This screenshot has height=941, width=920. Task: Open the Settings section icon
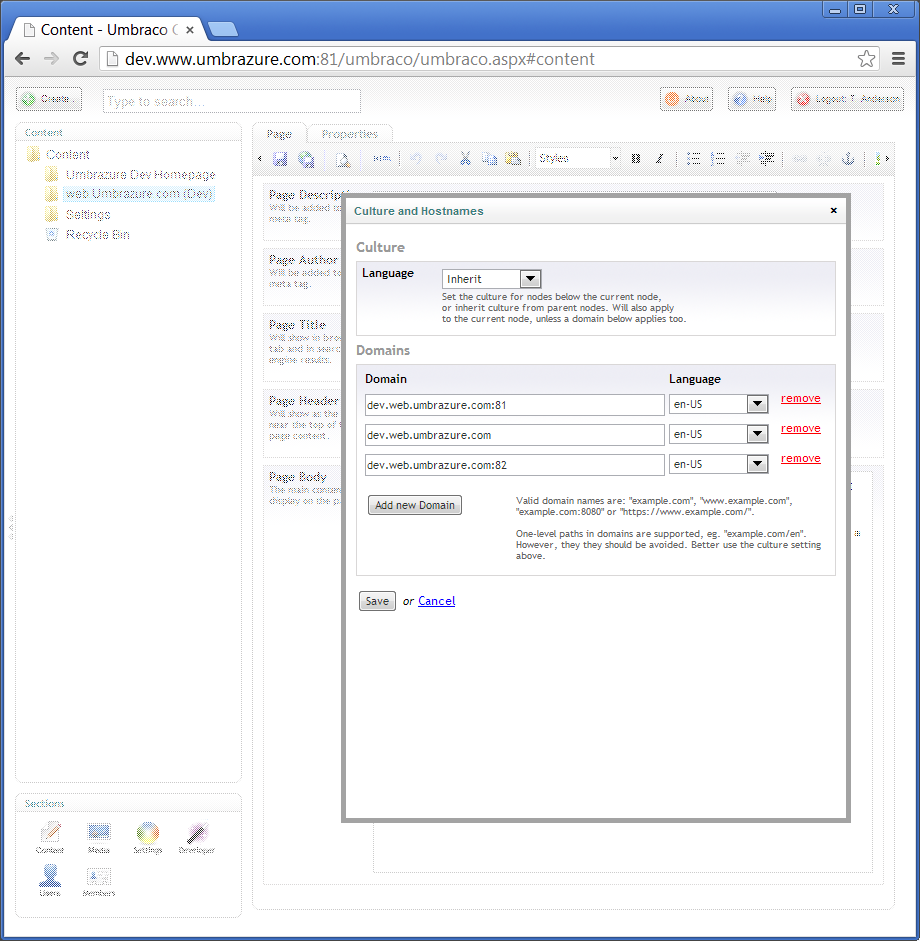click(x=147, y=835)
